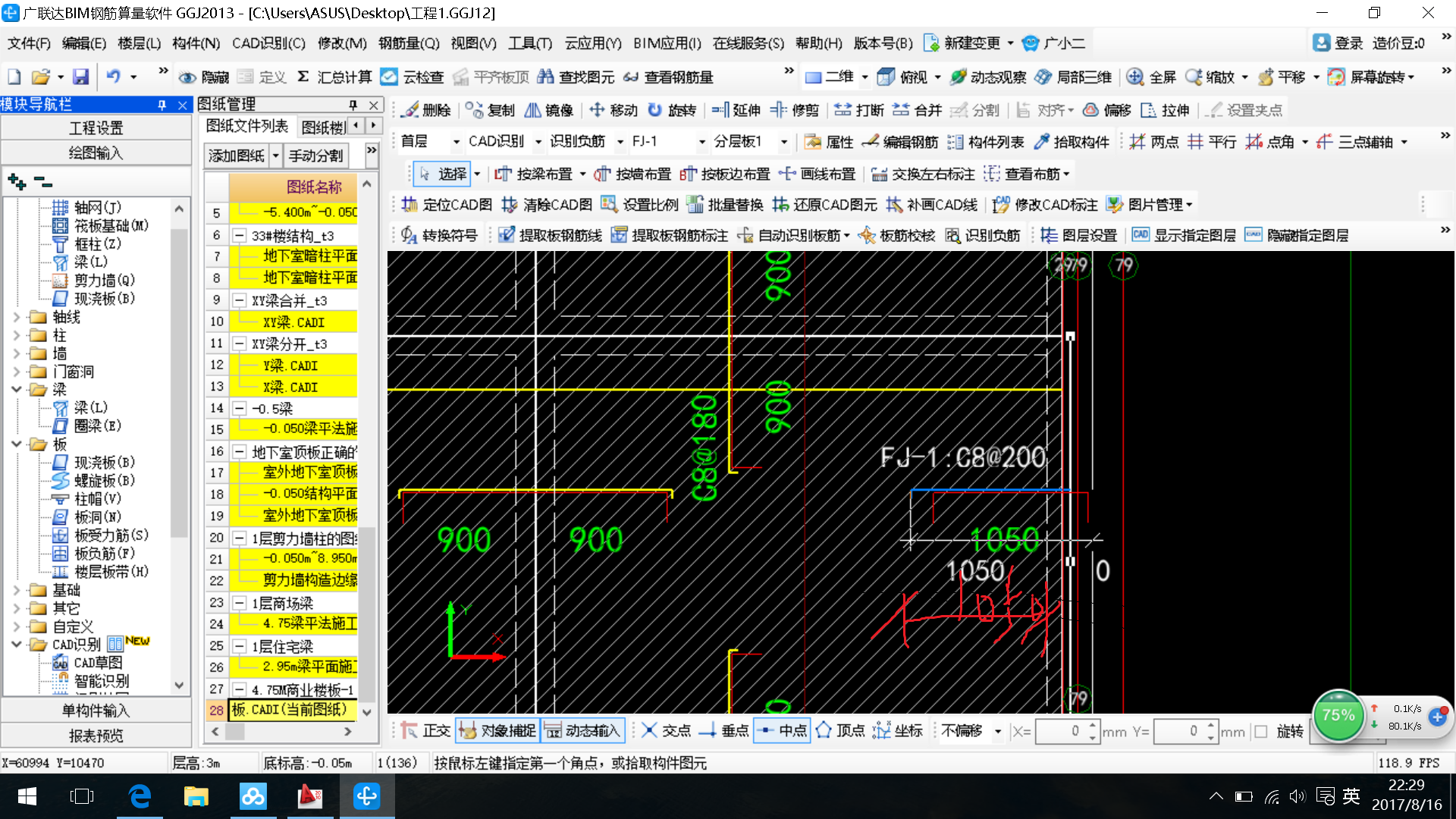This screenshot has height=819, width=1456.
Task: Toggle 坐标 coordinate snap
Action: [x=898, y=730]
